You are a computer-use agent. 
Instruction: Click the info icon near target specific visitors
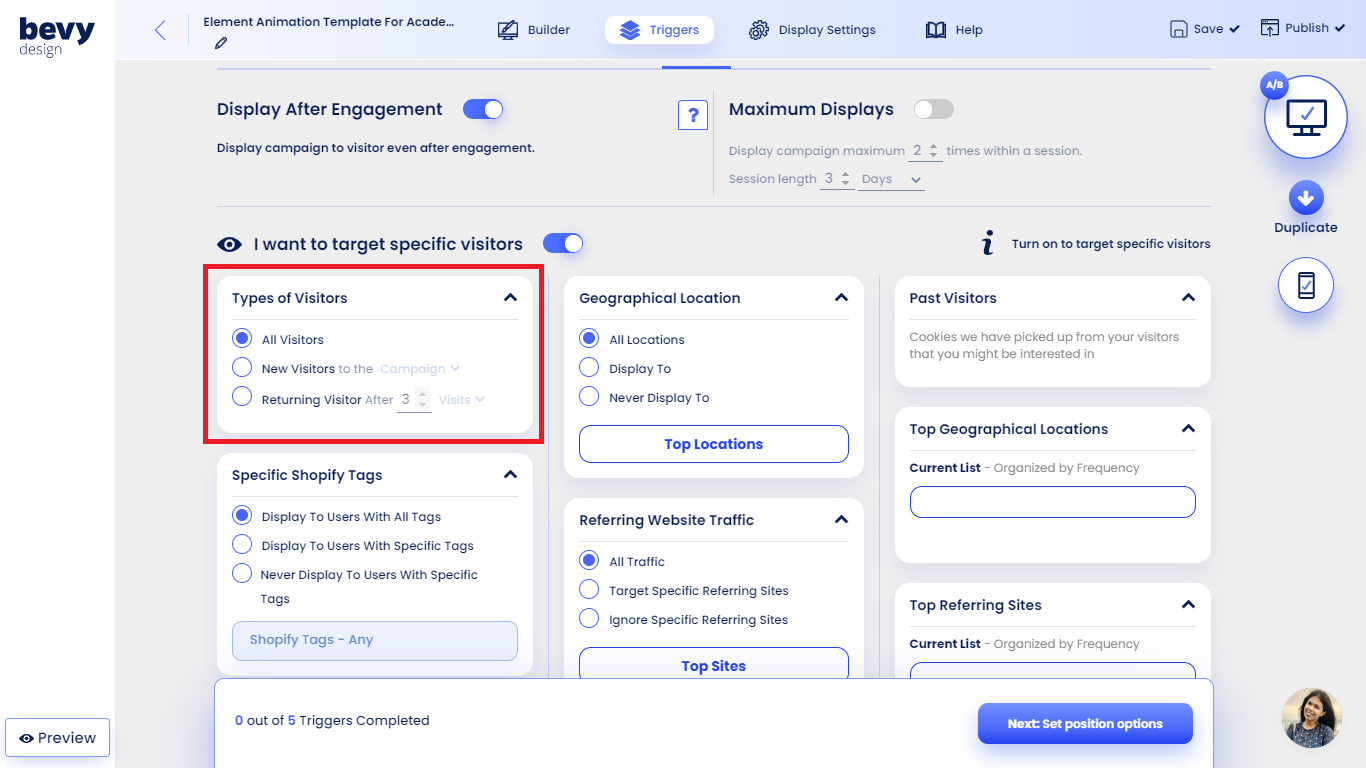click(986, 242)
